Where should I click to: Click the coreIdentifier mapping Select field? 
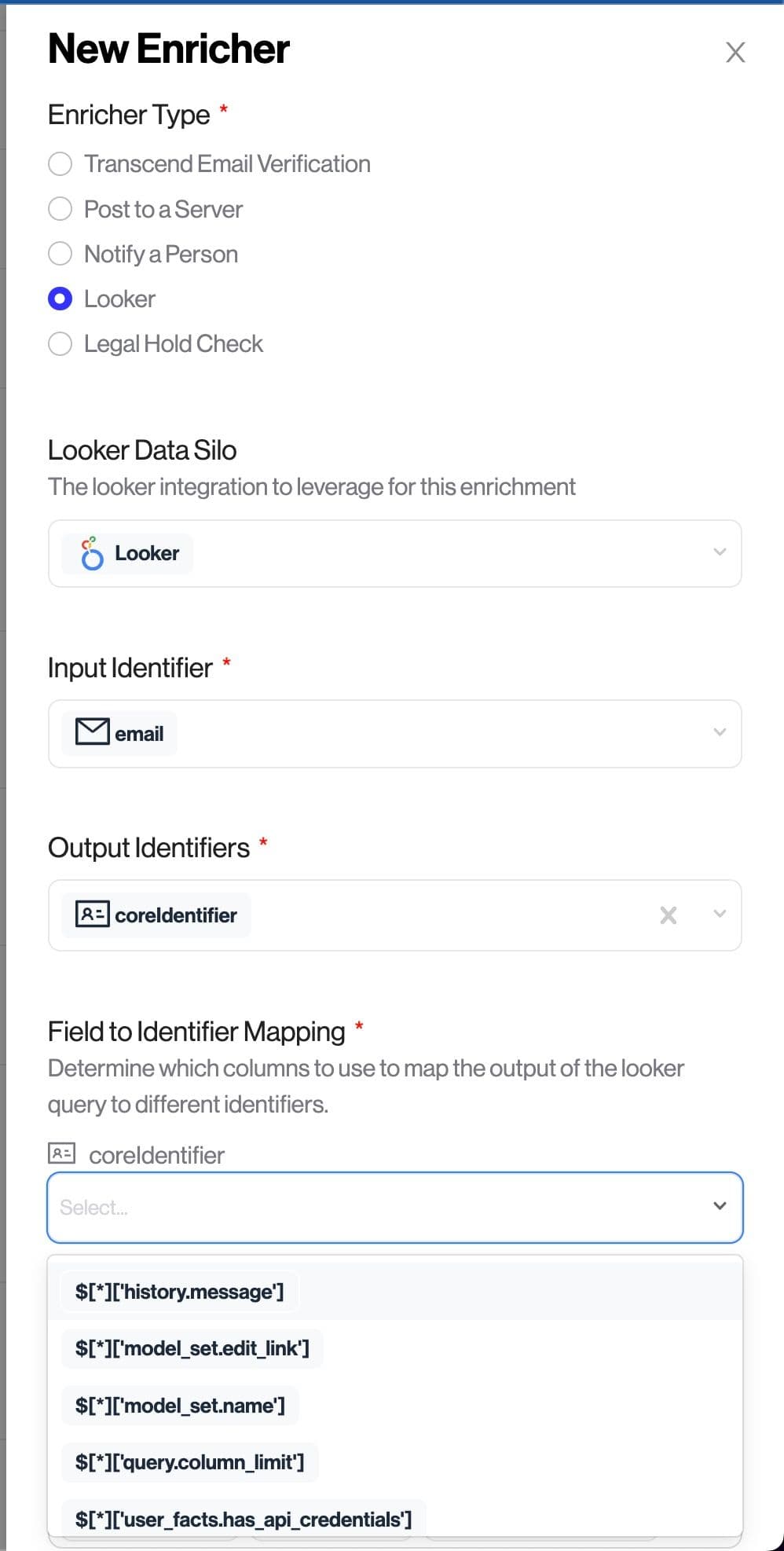(x=377, y=1207)
